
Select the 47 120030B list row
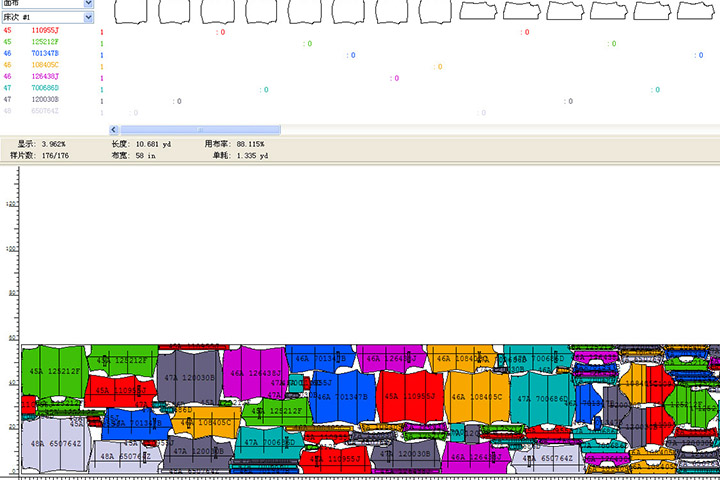coord(47,100)
